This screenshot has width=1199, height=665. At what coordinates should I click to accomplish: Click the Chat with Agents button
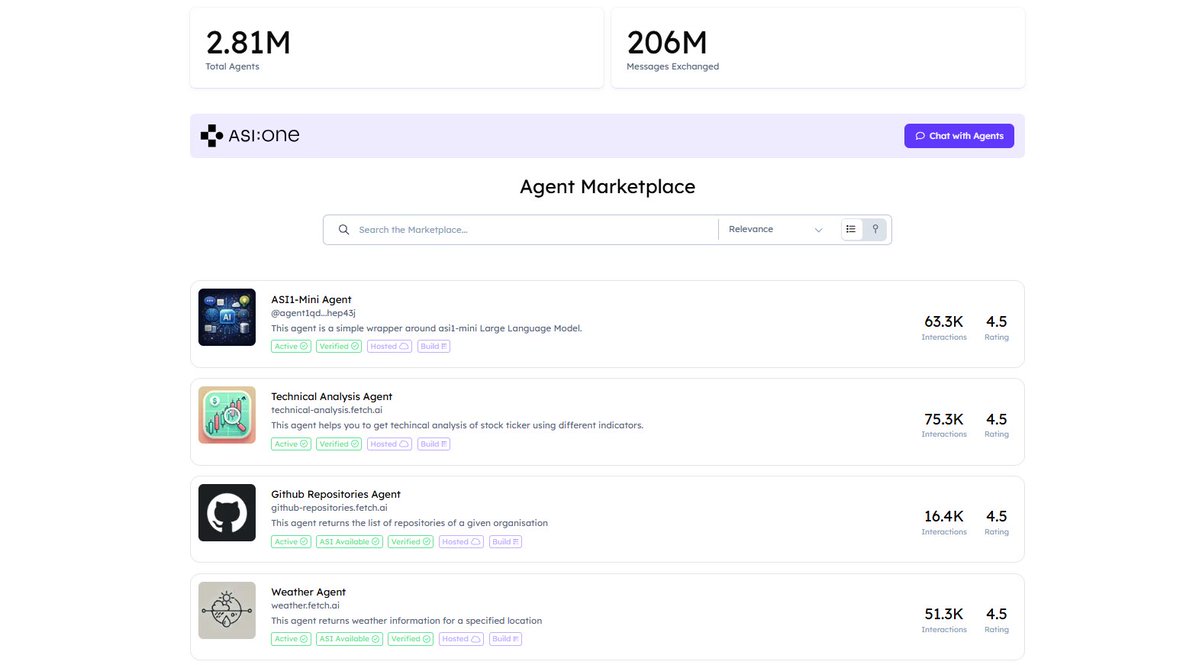(x=959, y=136)
